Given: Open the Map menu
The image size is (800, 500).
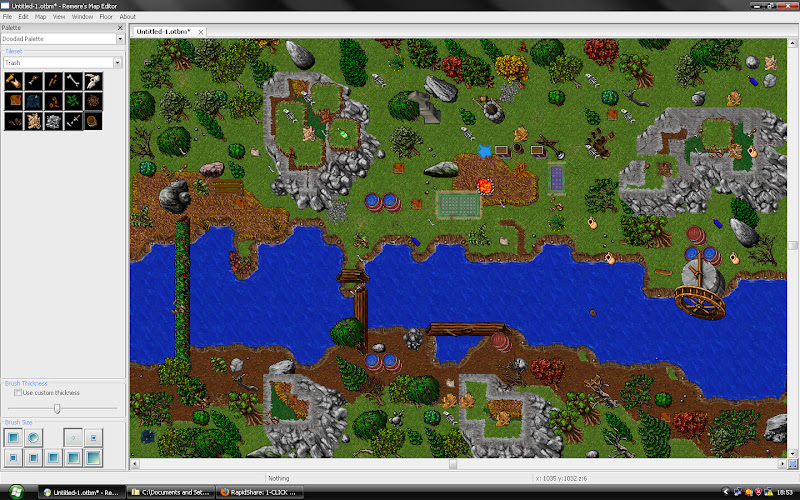Looking at the screenshot, I should coord(40,17).
